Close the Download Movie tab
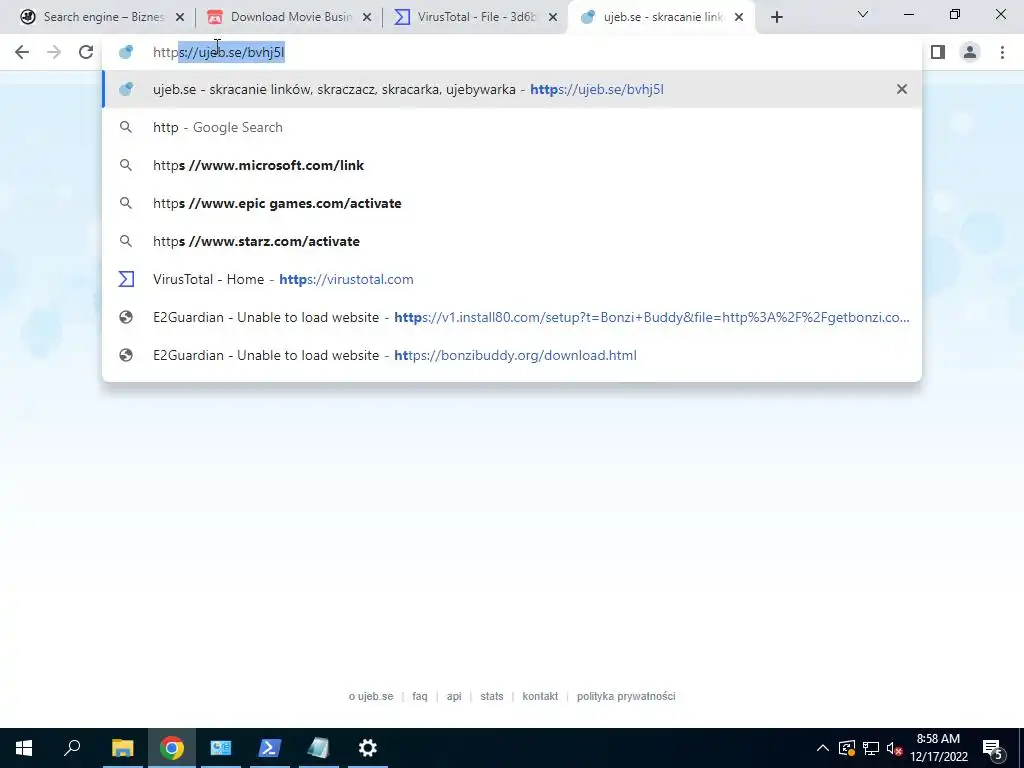Viewport: 1024px width, 768px height. 367,18
